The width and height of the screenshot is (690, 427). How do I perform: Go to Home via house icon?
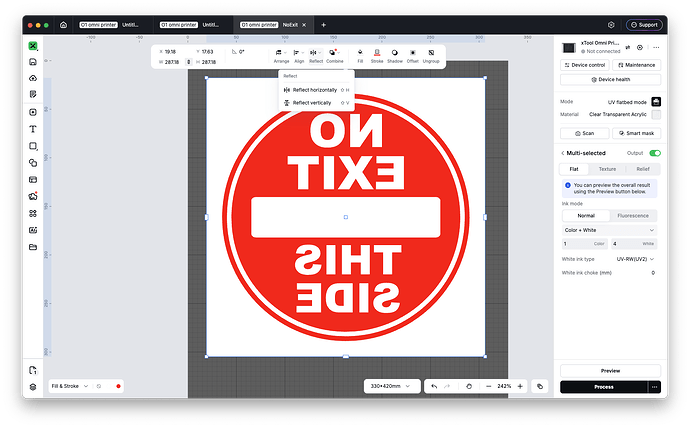click(x=63, y=25)
